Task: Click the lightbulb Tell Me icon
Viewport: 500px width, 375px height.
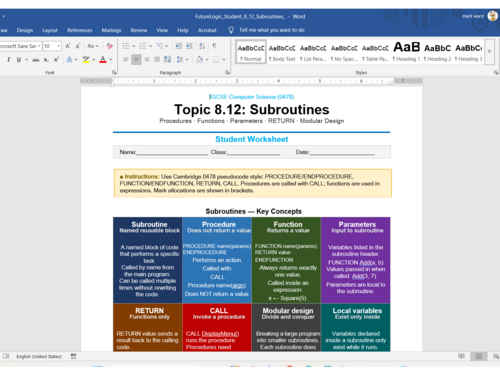Action: click(x=231, y=30)
